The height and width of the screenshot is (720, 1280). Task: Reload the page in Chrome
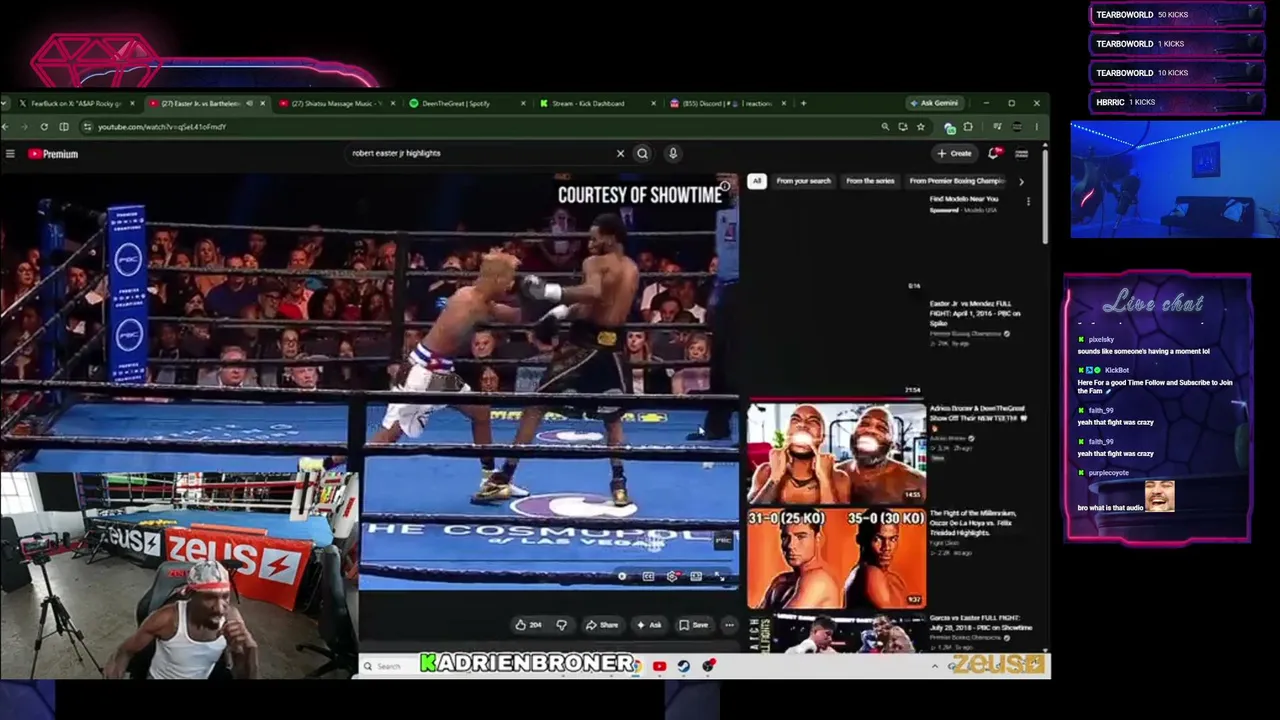[x=44, y=127]
